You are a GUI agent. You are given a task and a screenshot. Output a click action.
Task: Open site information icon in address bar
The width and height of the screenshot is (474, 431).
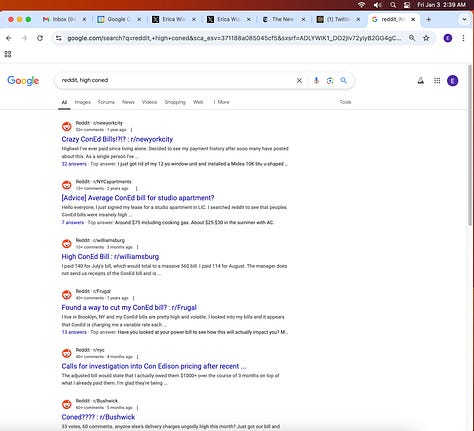point(59,38)
